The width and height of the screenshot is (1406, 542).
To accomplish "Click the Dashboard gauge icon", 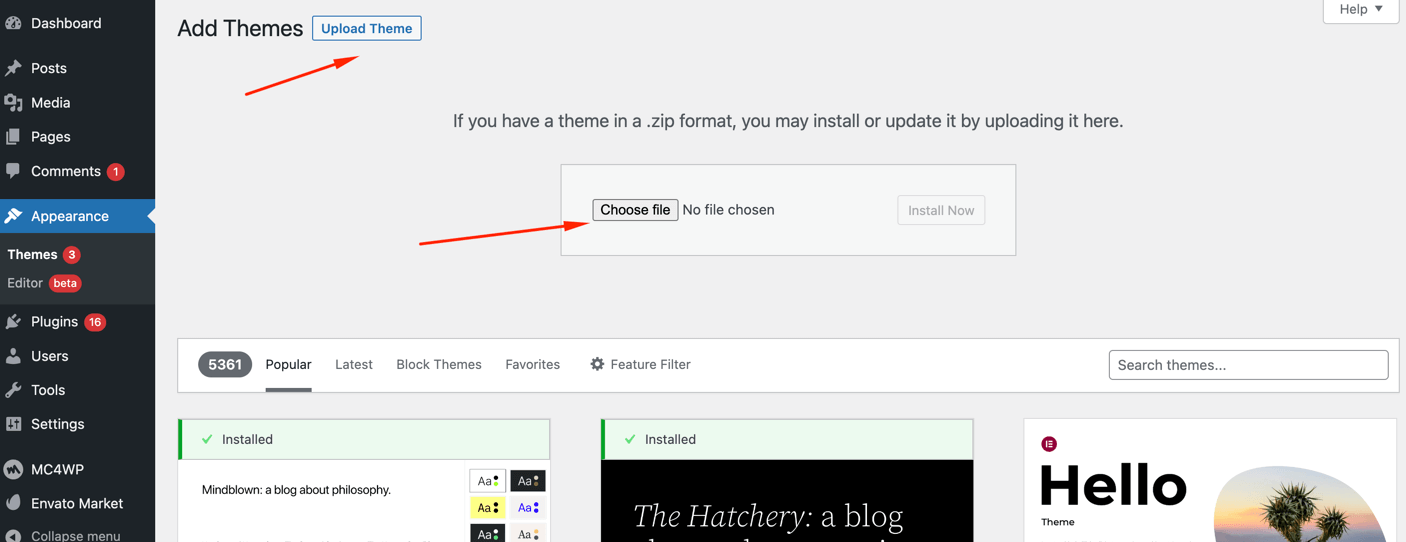I will point(14,23).
